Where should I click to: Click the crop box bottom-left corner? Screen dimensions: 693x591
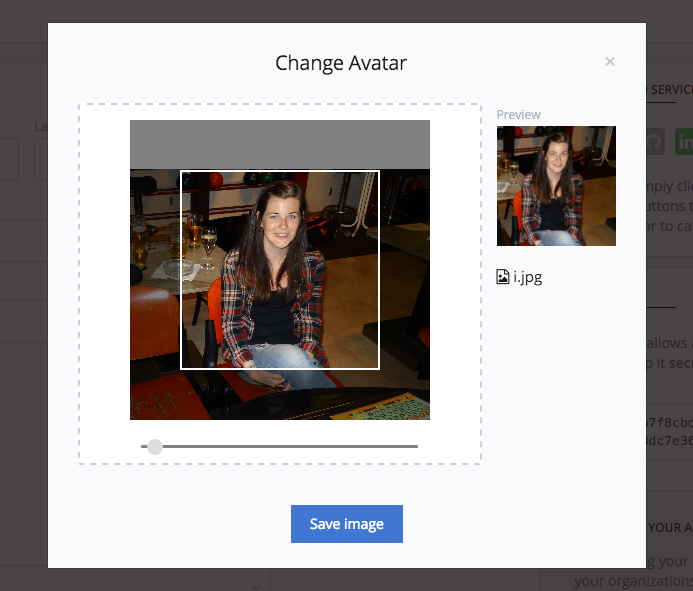click(181, 369)
